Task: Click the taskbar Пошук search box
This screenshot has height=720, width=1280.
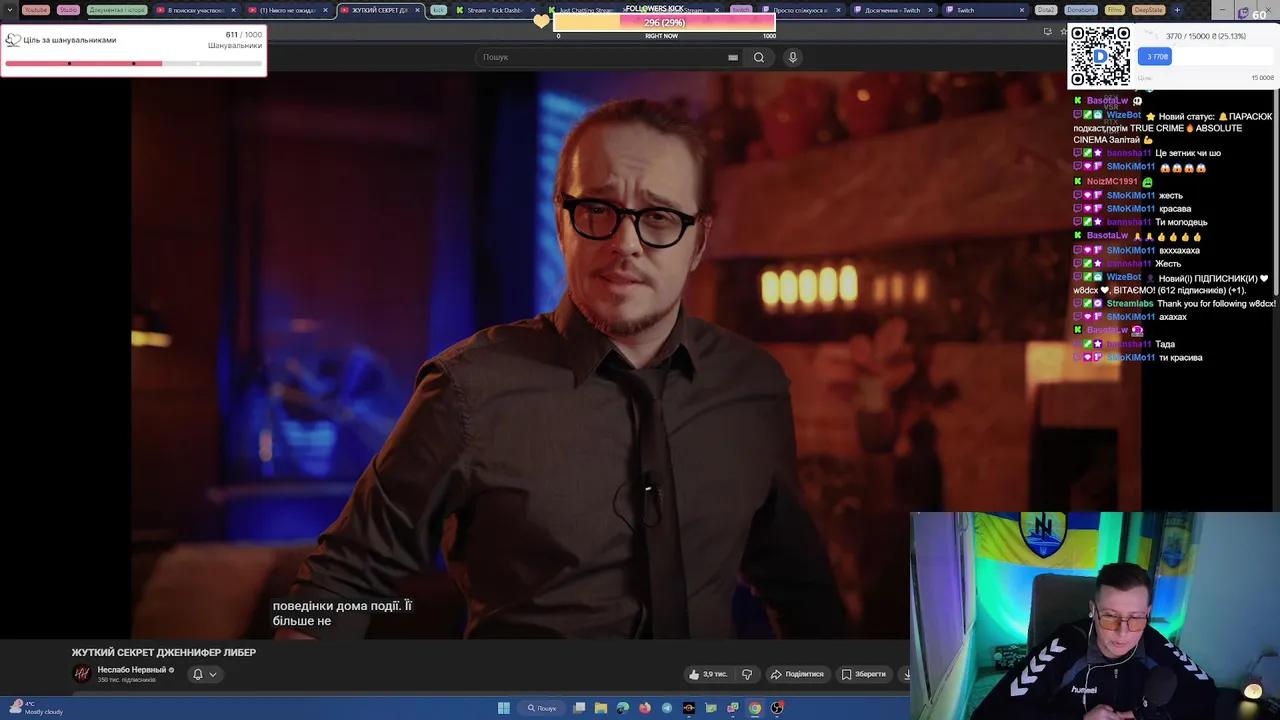Action: point(543,708)
